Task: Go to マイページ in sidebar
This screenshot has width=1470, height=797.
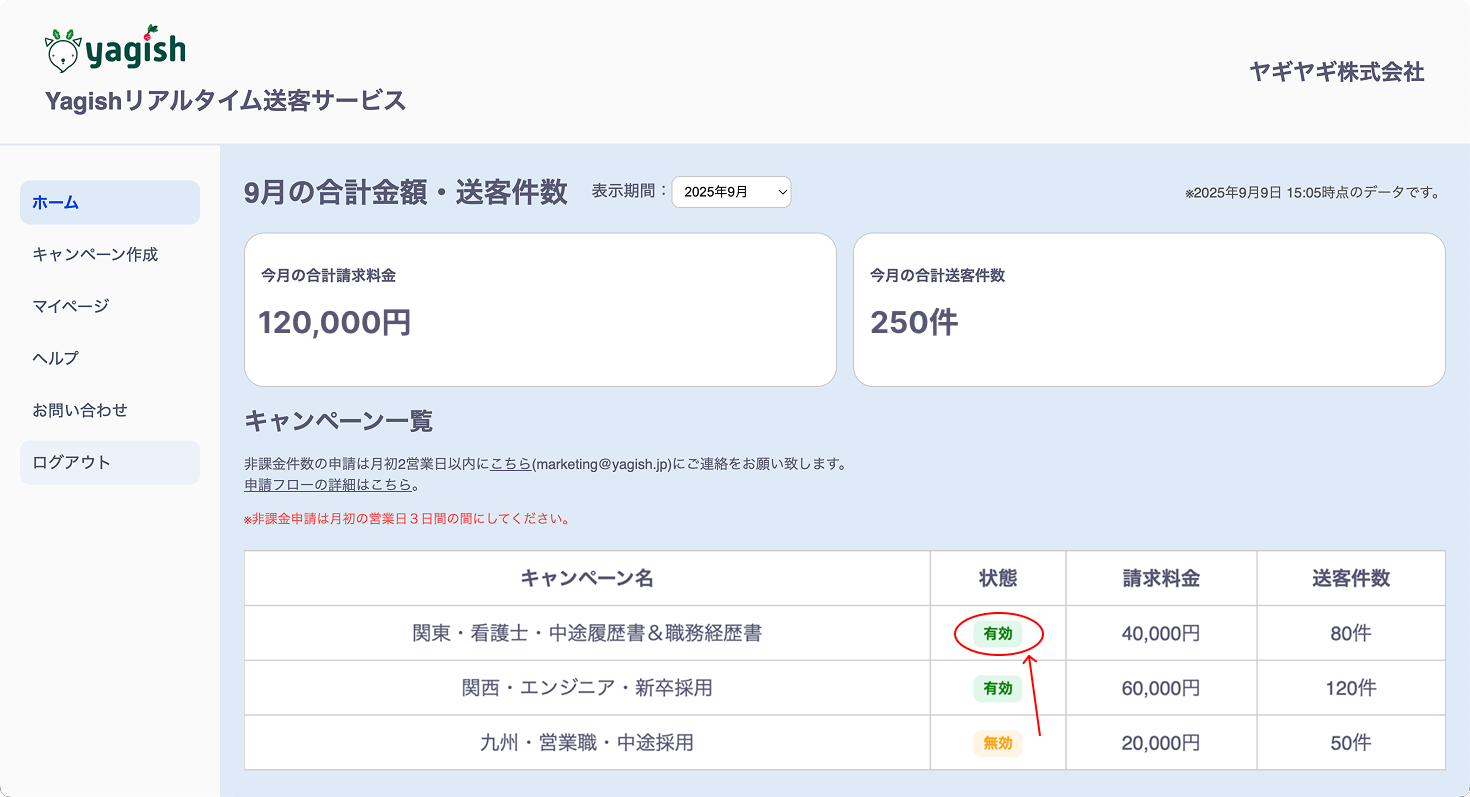Action: [x=70, y=307]
